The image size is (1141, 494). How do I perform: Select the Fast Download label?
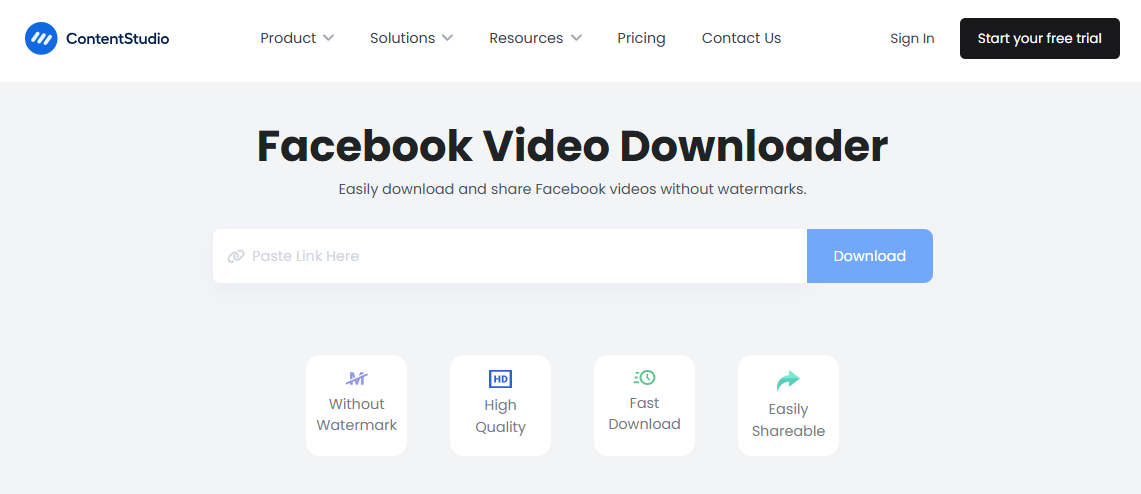[x=645, y=413]
